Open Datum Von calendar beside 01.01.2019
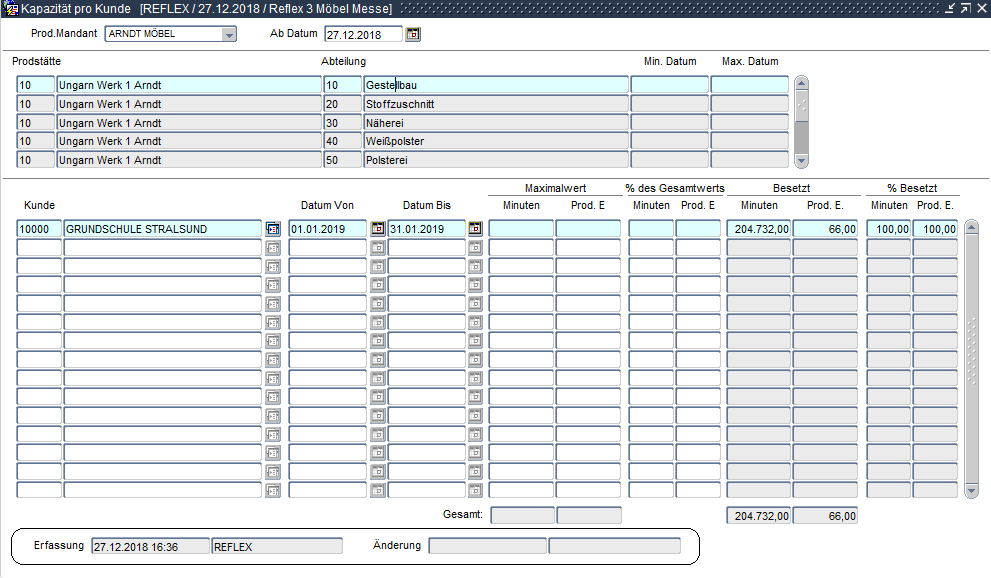The height and width of the screenshot is (578, 991). (377, 229)
